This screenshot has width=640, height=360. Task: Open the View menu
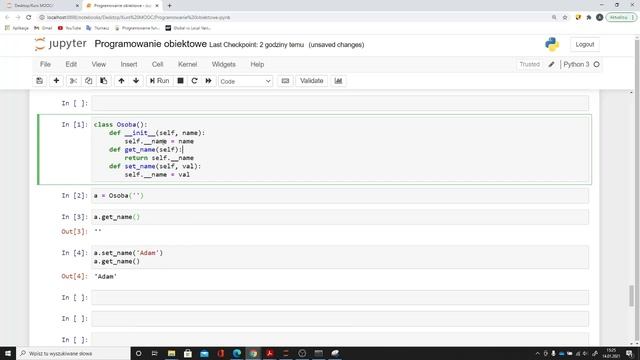click(x=98, y=64)
